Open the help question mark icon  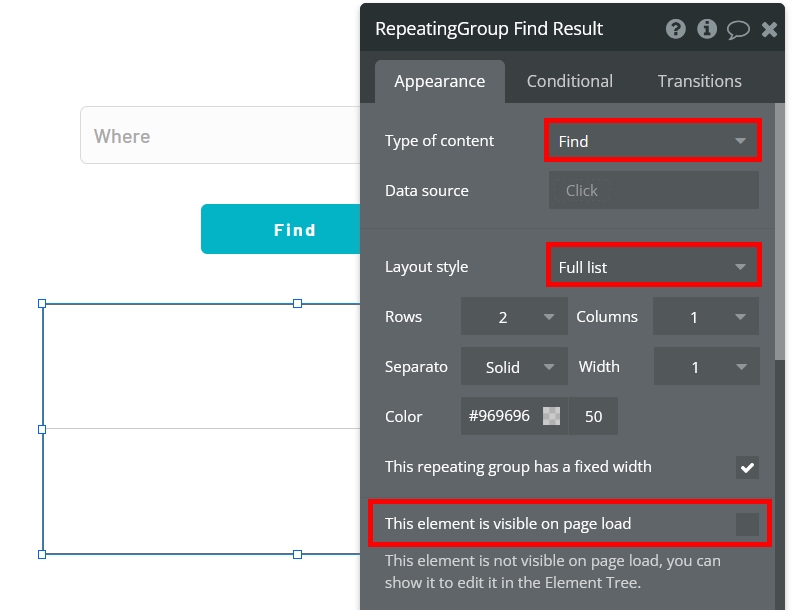click(x=675, y=29)
